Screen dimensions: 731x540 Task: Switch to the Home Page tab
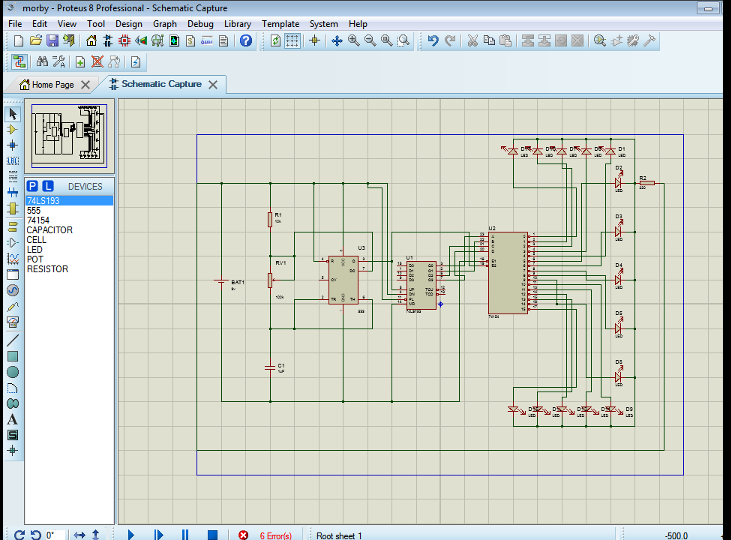point(52,85)
